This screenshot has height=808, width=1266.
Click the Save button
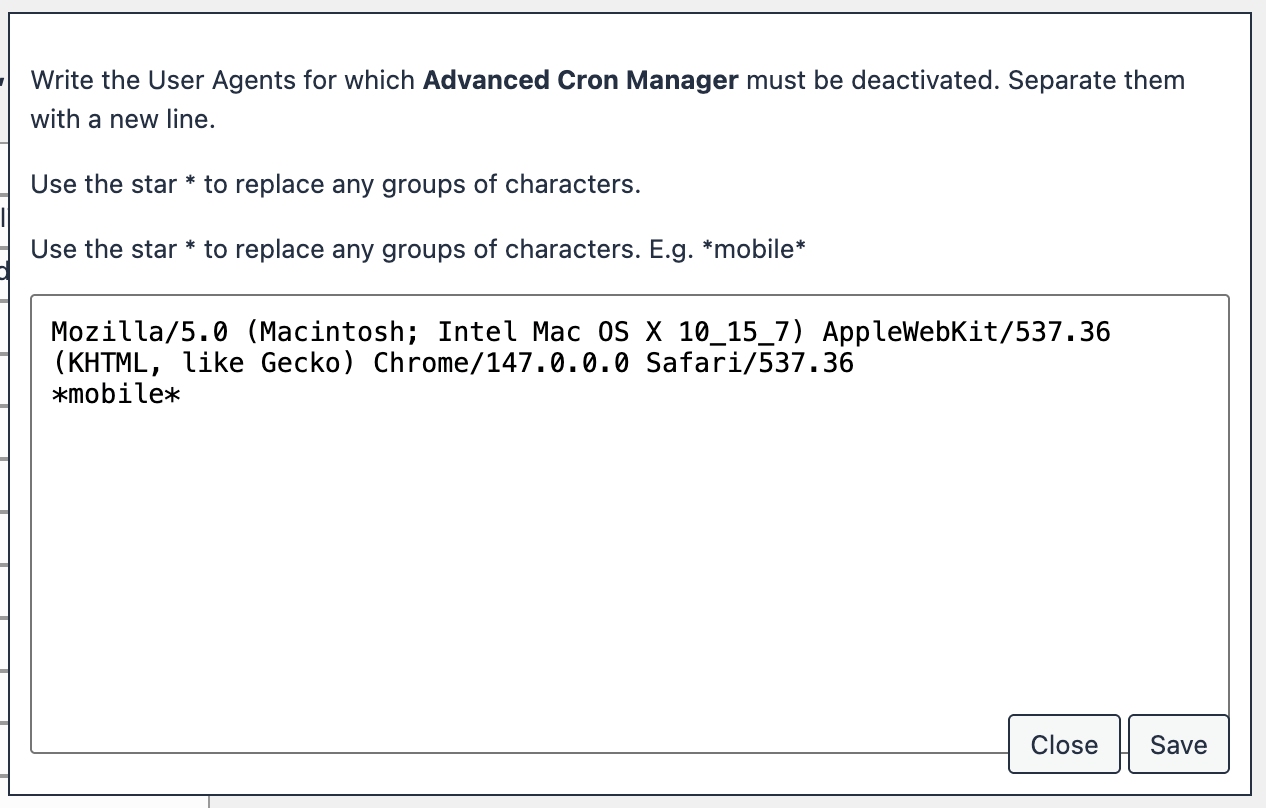(x=1178, y=744)
